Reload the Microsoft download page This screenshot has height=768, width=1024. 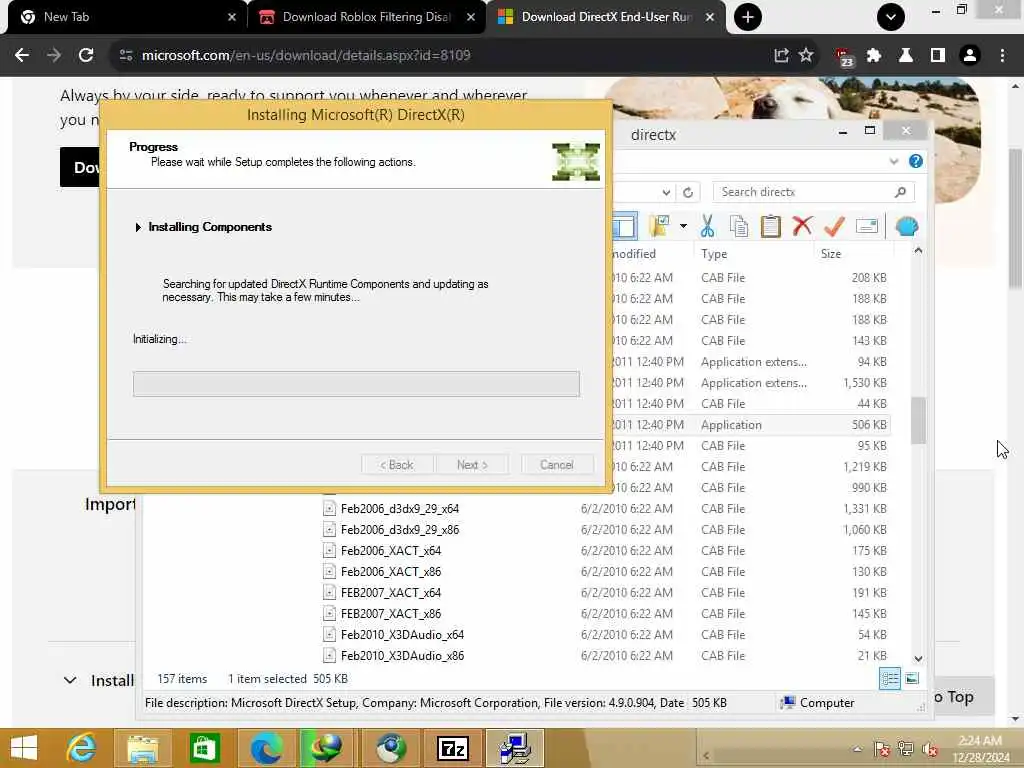pyautogui.click(x=86, y=56)
